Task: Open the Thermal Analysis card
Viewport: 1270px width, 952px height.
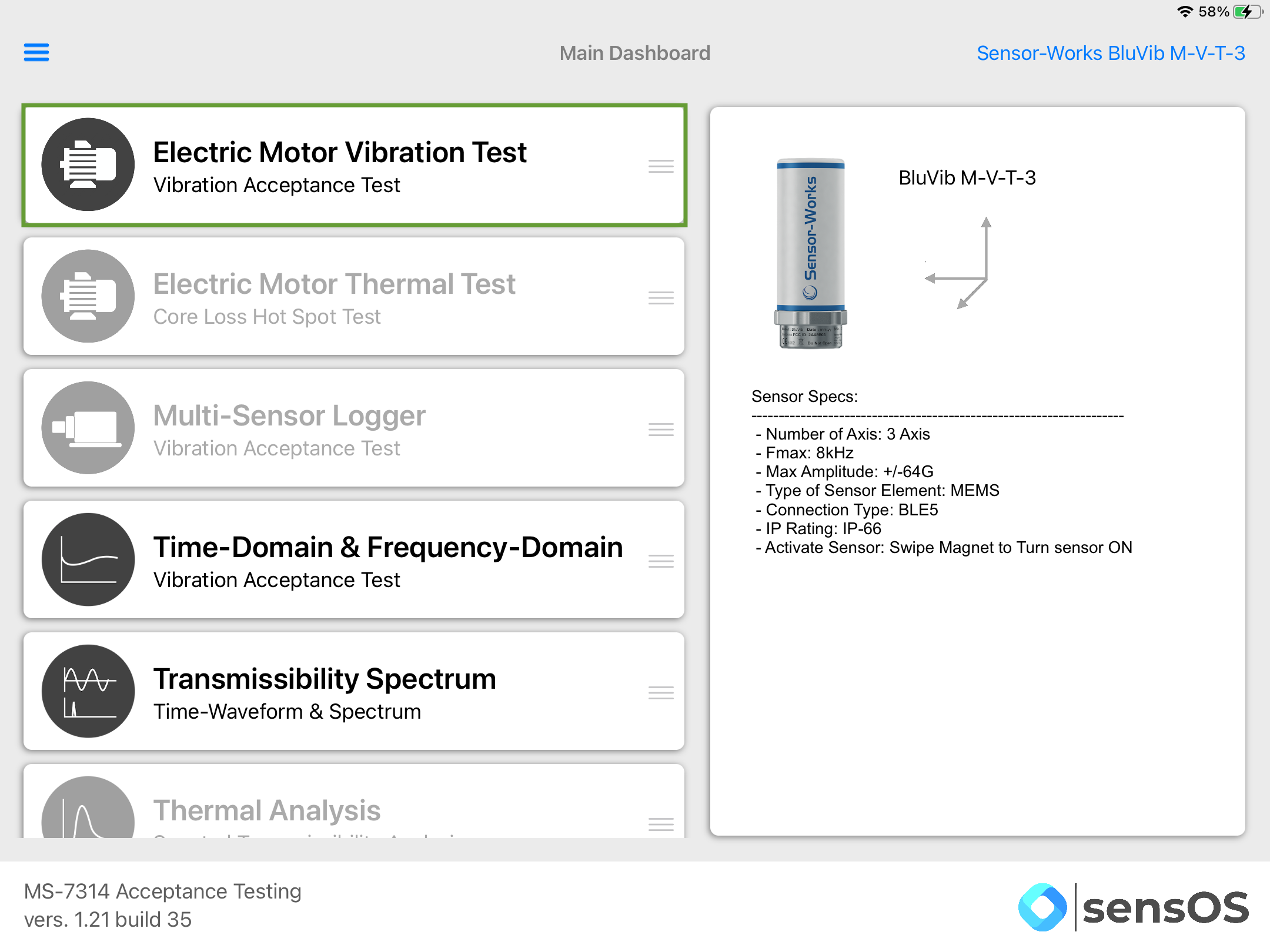Action: click(354, 801)
